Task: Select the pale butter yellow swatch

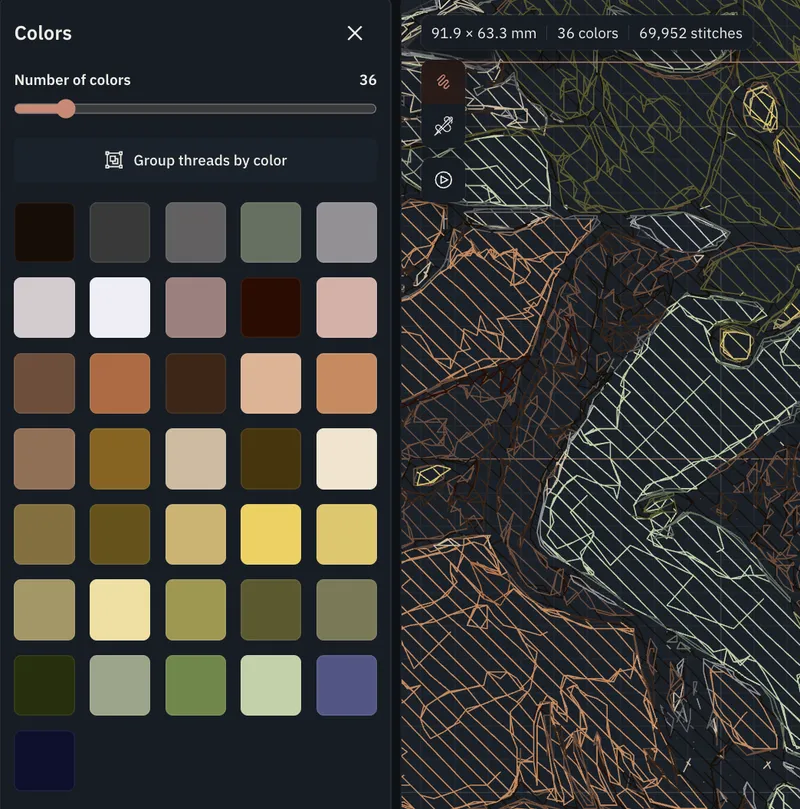Action: (x=120, y=610)
